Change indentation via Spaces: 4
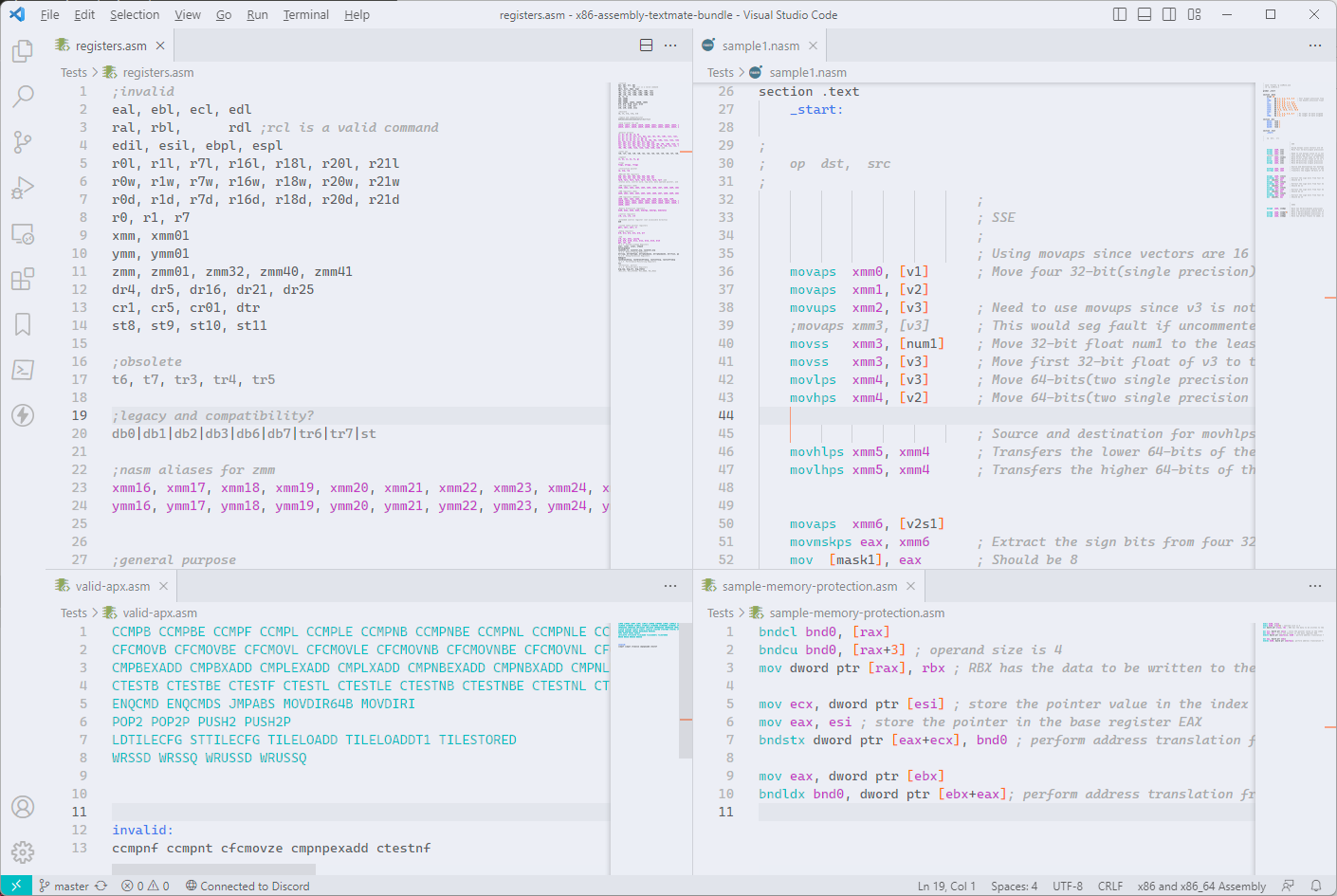 [1015, 886]
